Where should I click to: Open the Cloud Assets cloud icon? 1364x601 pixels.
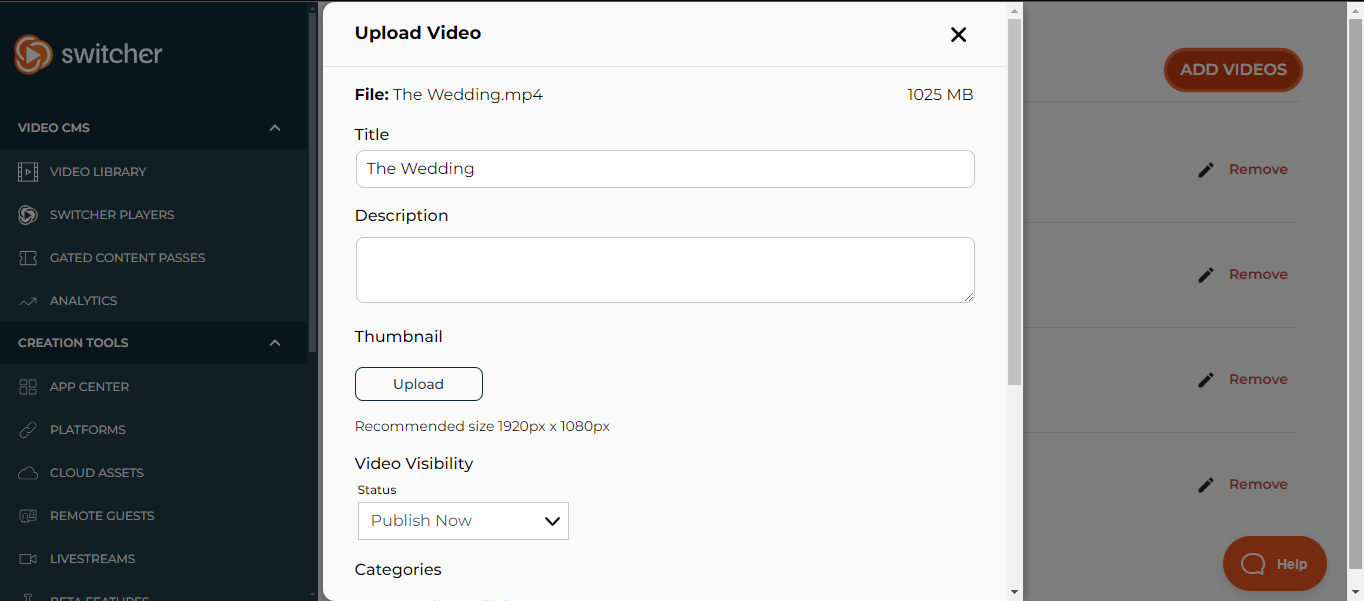tap(28, 473)
